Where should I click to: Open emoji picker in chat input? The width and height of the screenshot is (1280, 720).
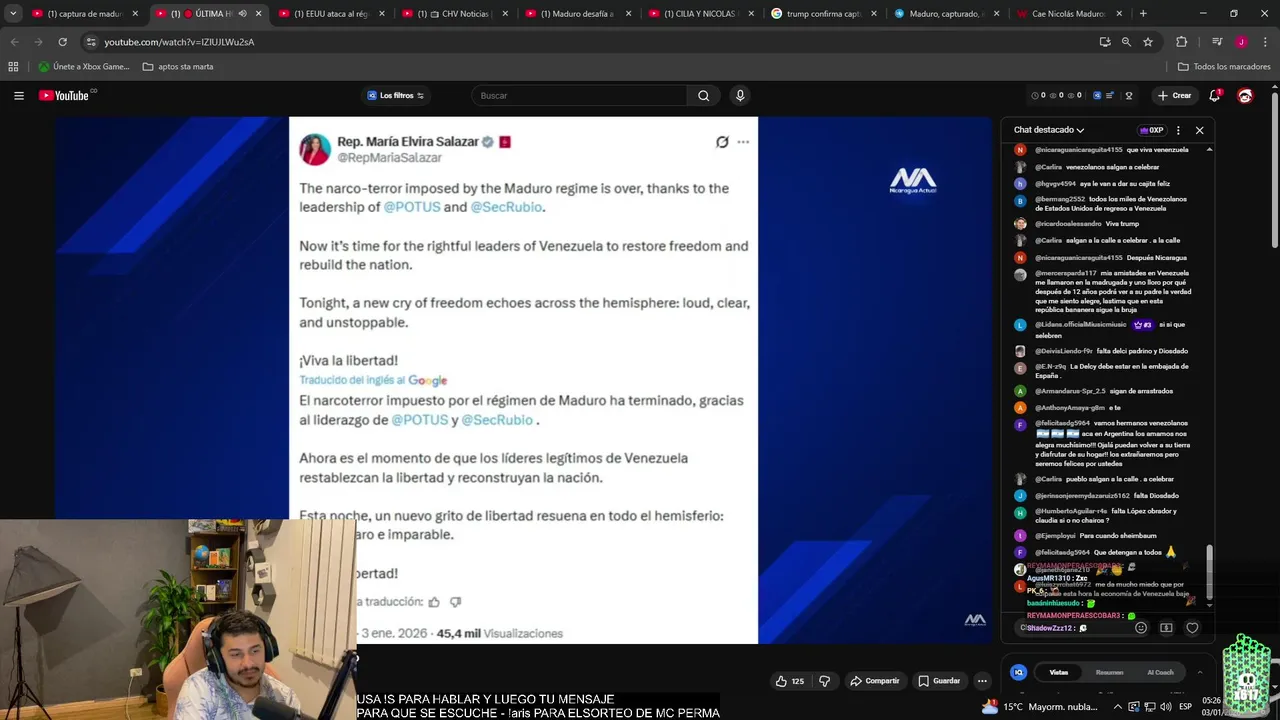(1141, 628)
